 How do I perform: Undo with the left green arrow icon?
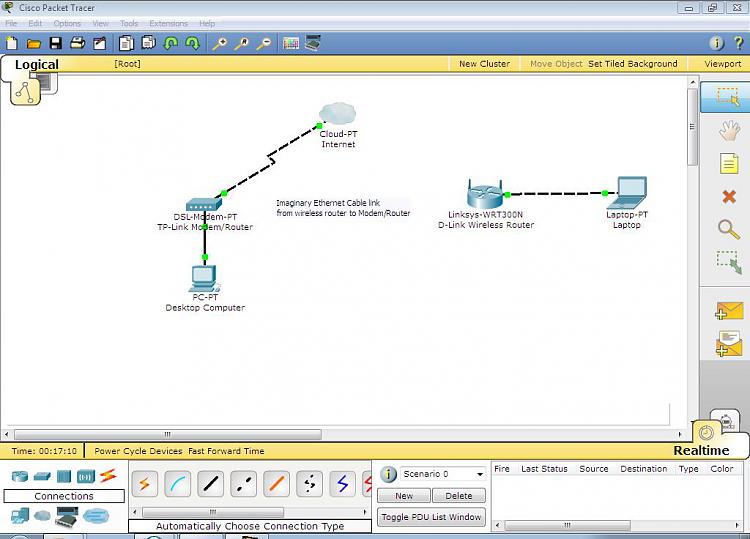[171, 44]
